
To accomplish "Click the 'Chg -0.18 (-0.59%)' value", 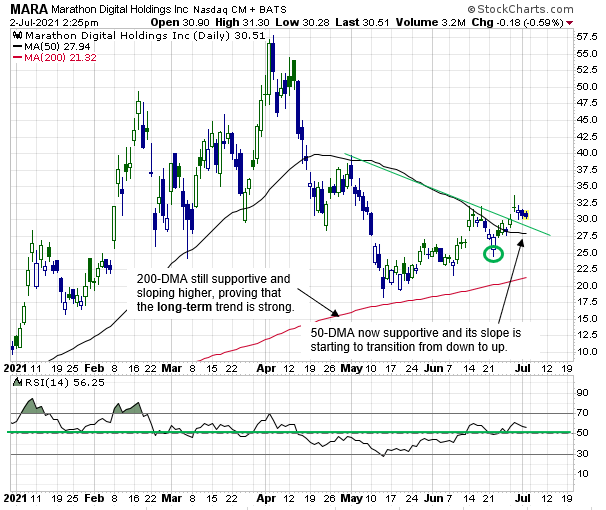I will 517,22.
